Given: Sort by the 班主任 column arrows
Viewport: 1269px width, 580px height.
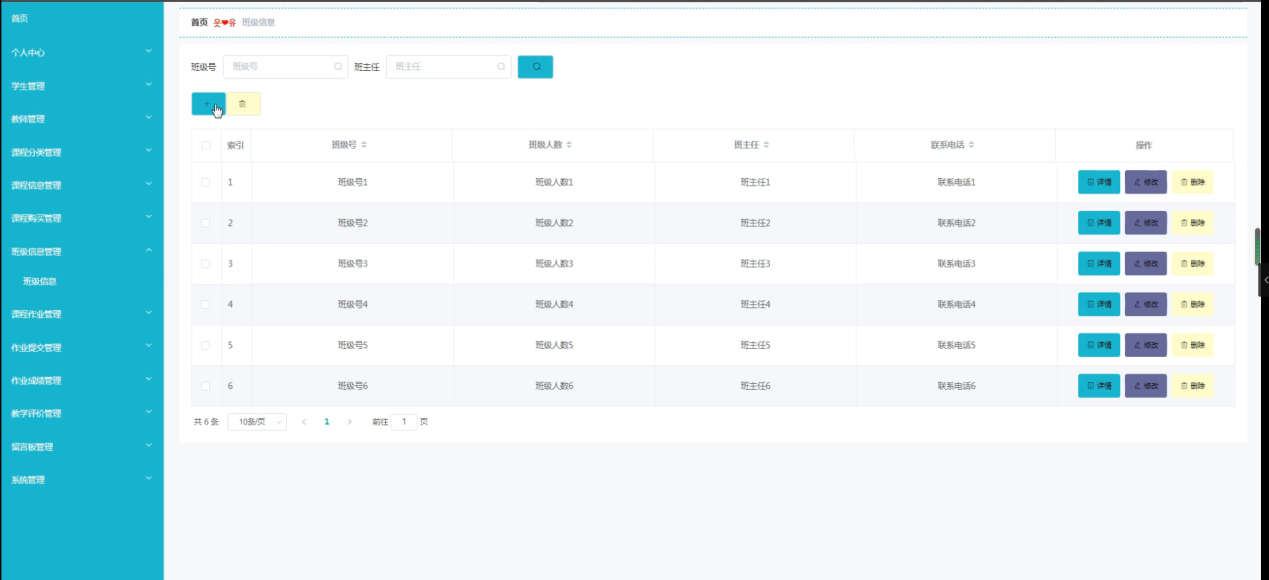Looking at the screenshot, I should click(766, 145).
